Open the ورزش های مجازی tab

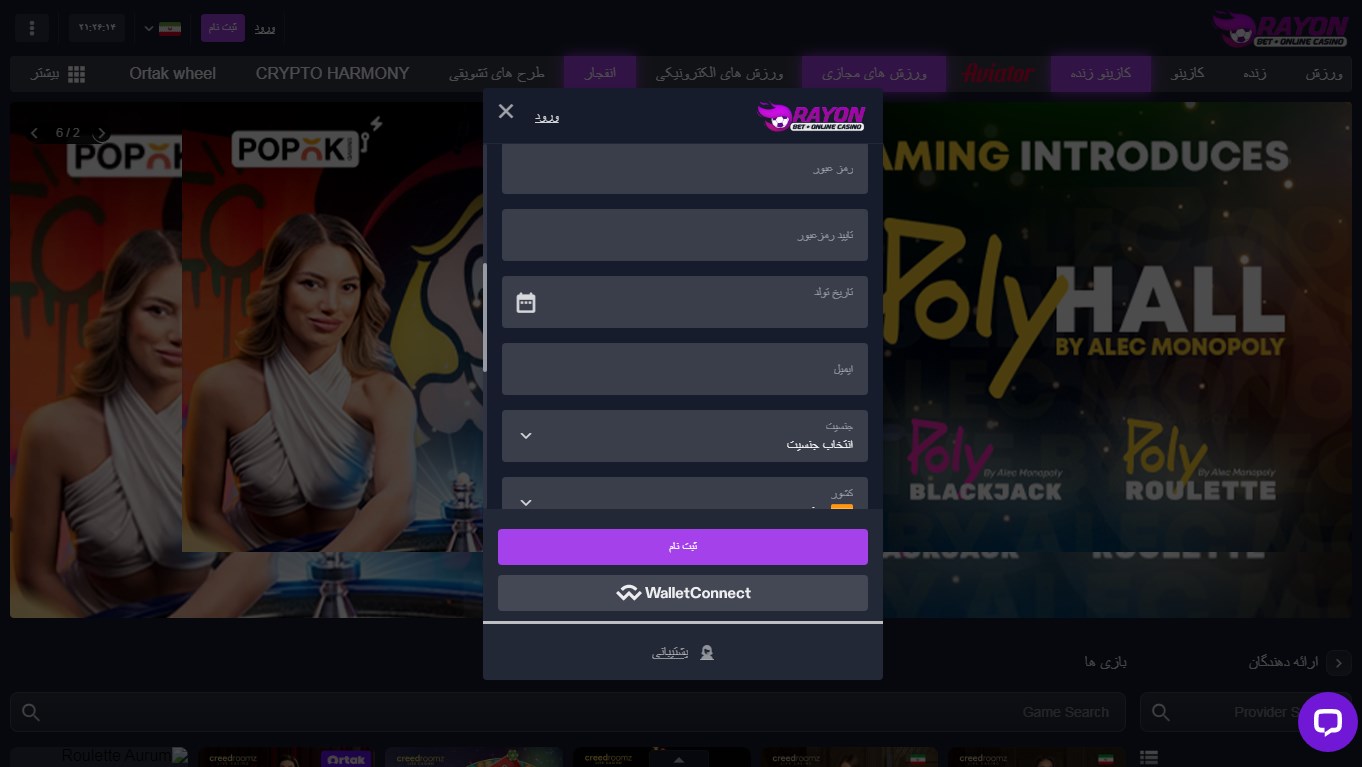[874, 74]
